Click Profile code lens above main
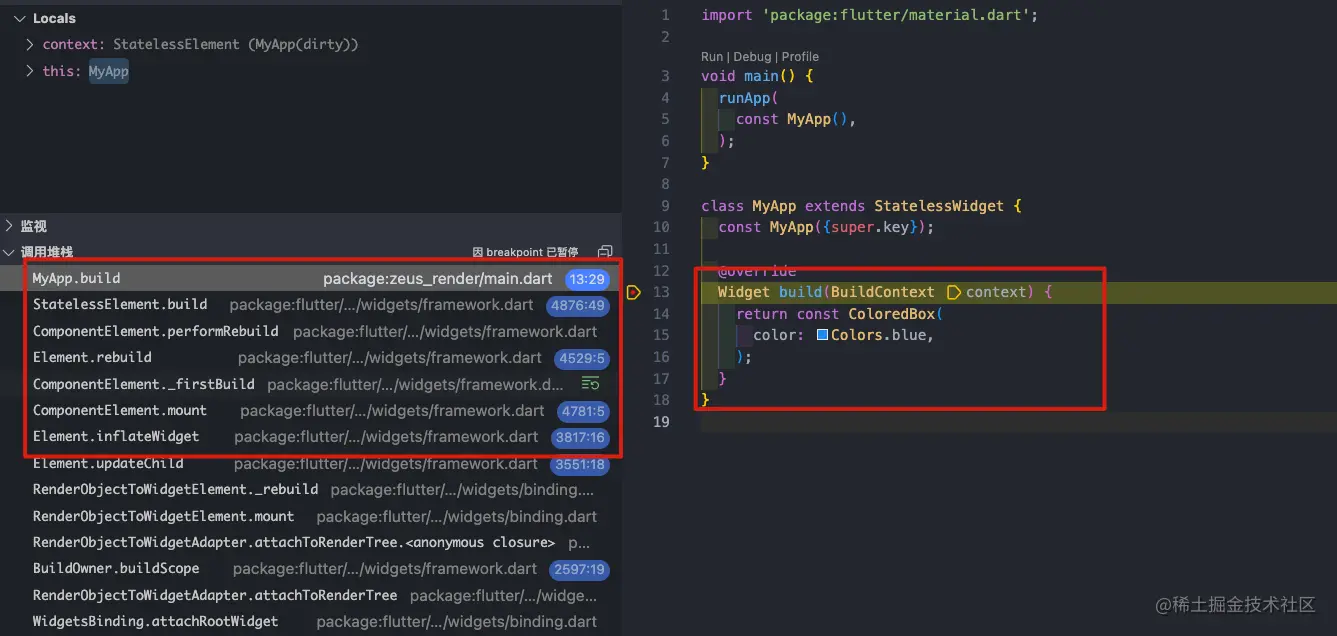Screen dimensions: 1337x636 [x=800, y=57]
